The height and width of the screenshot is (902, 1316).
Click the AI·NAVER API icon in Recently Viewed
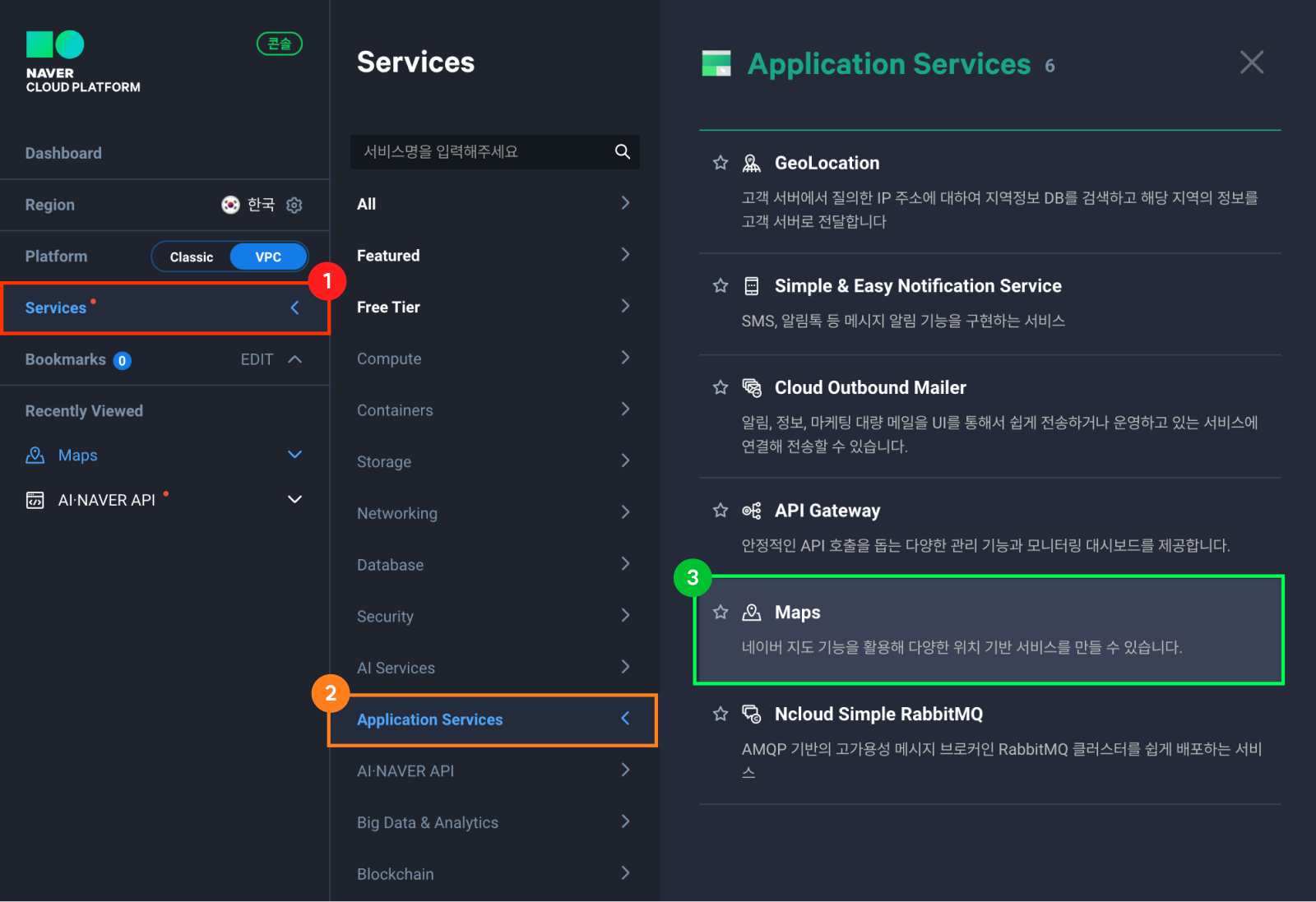(35, 500)
